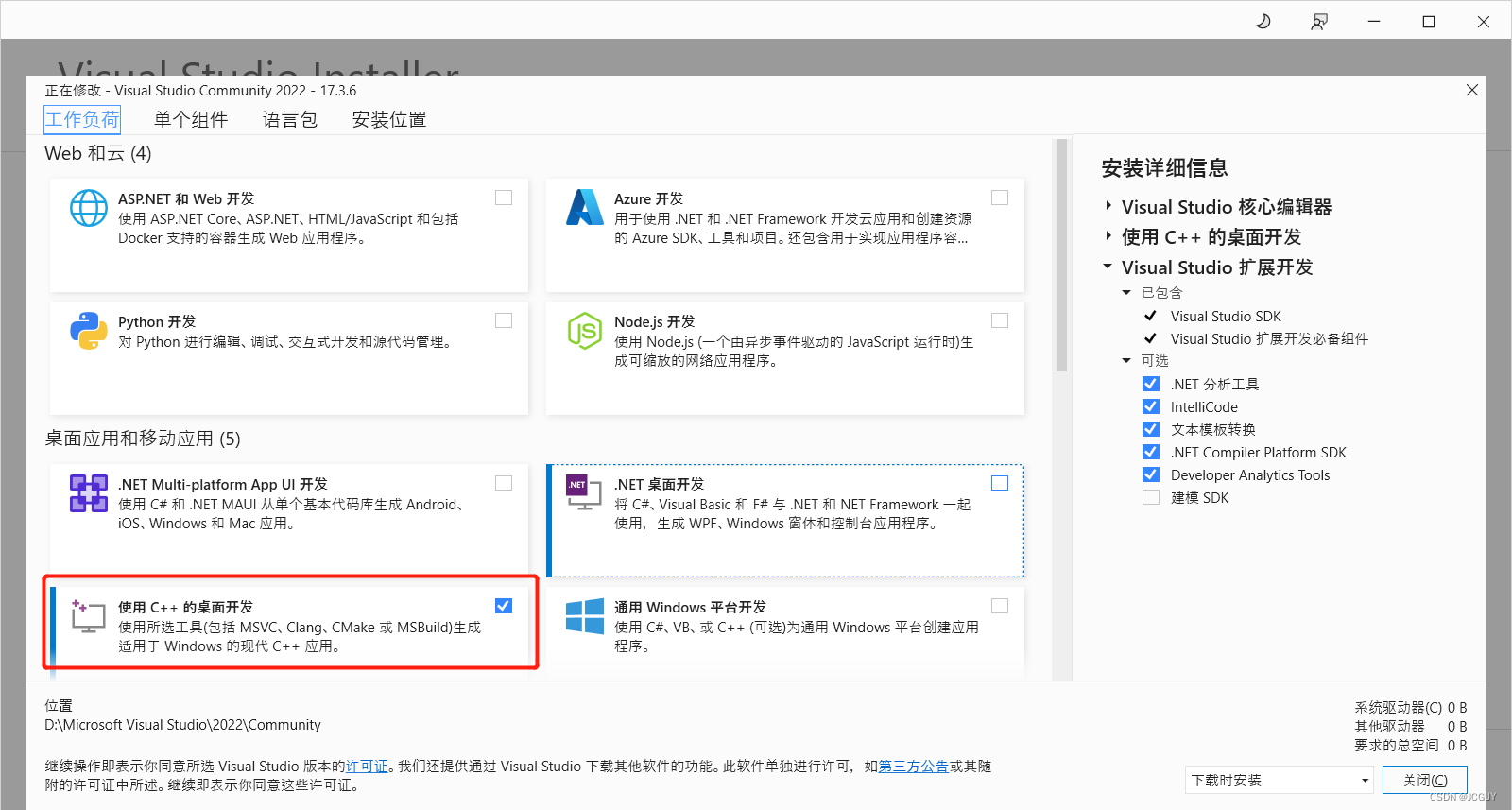Uncheck Developer Analytics Tools
Screen dimensions: 1512x810
1151,474
